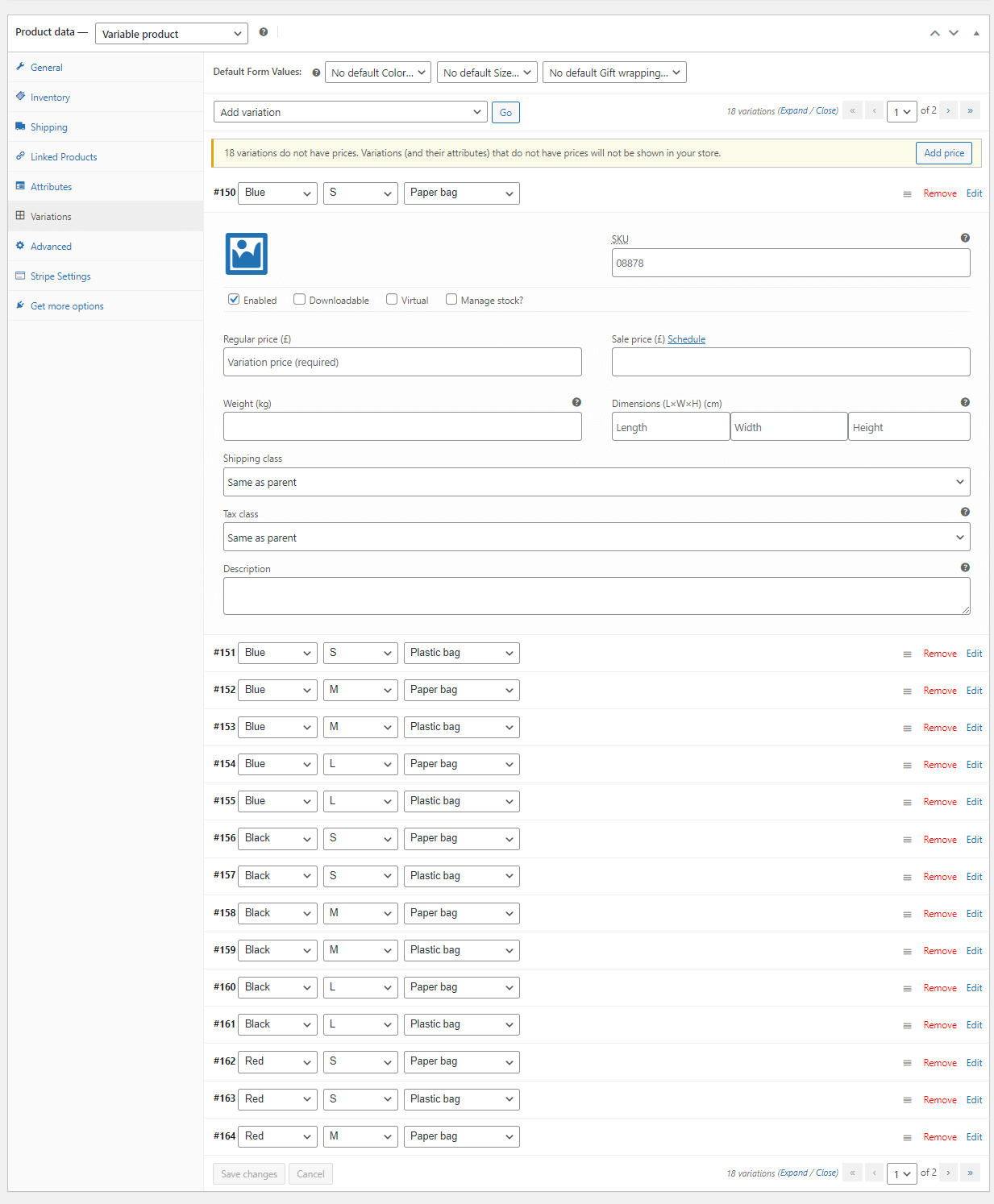Go to the next variations page, bottom

(x=948, y=1173)
